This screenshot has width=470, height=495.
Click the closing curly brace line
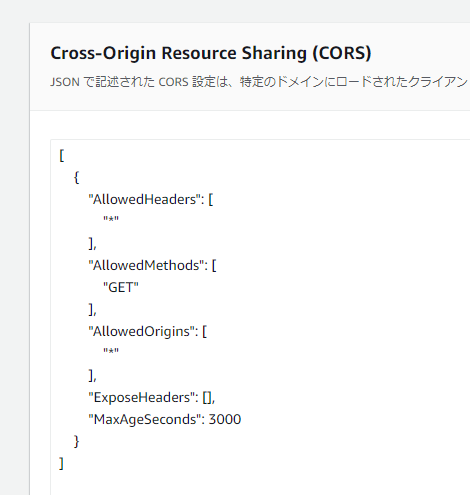coord(76,442)
